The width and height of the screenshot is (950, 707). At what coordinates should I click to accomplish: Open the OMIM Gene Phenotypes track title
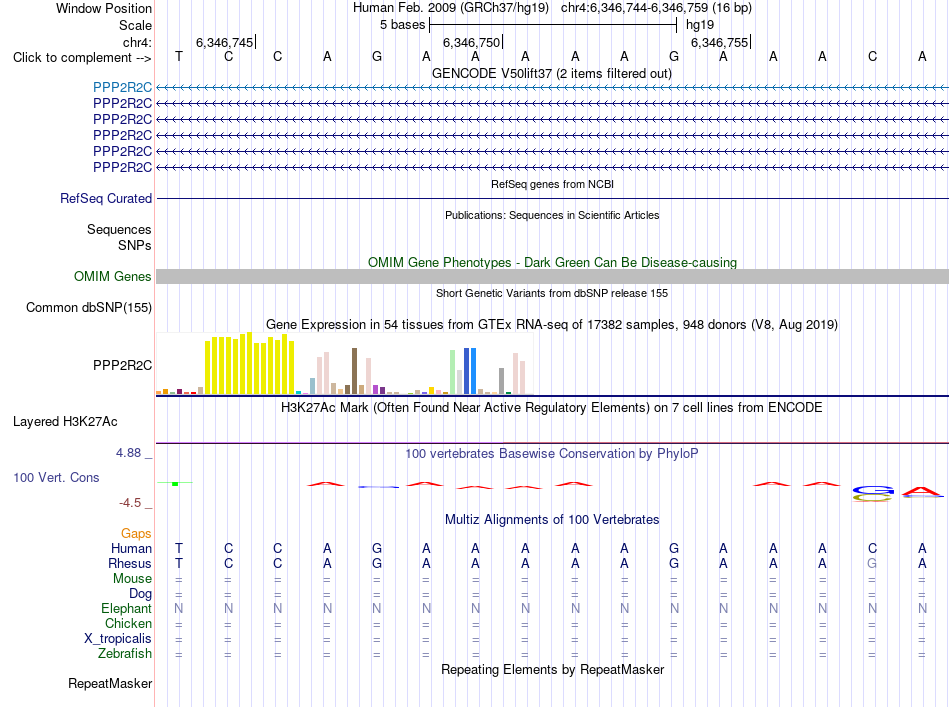pyautogui.click(x=552, y=262)
